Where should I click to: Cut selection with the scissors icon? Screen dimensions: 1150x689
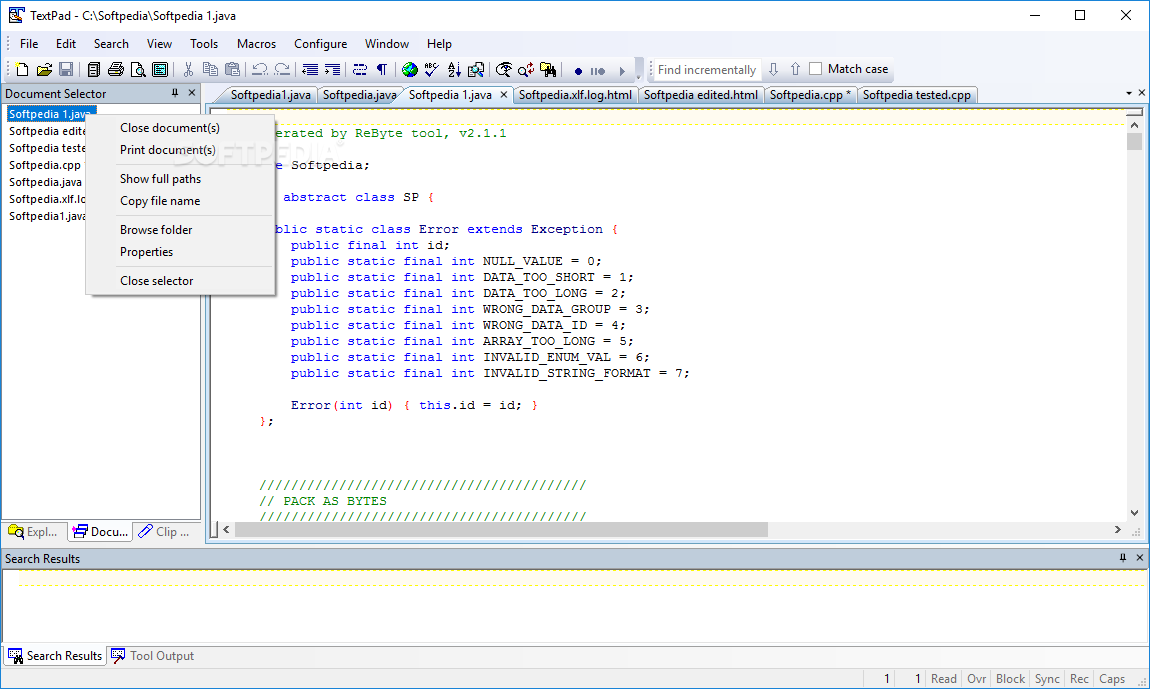tap(188, 70)
